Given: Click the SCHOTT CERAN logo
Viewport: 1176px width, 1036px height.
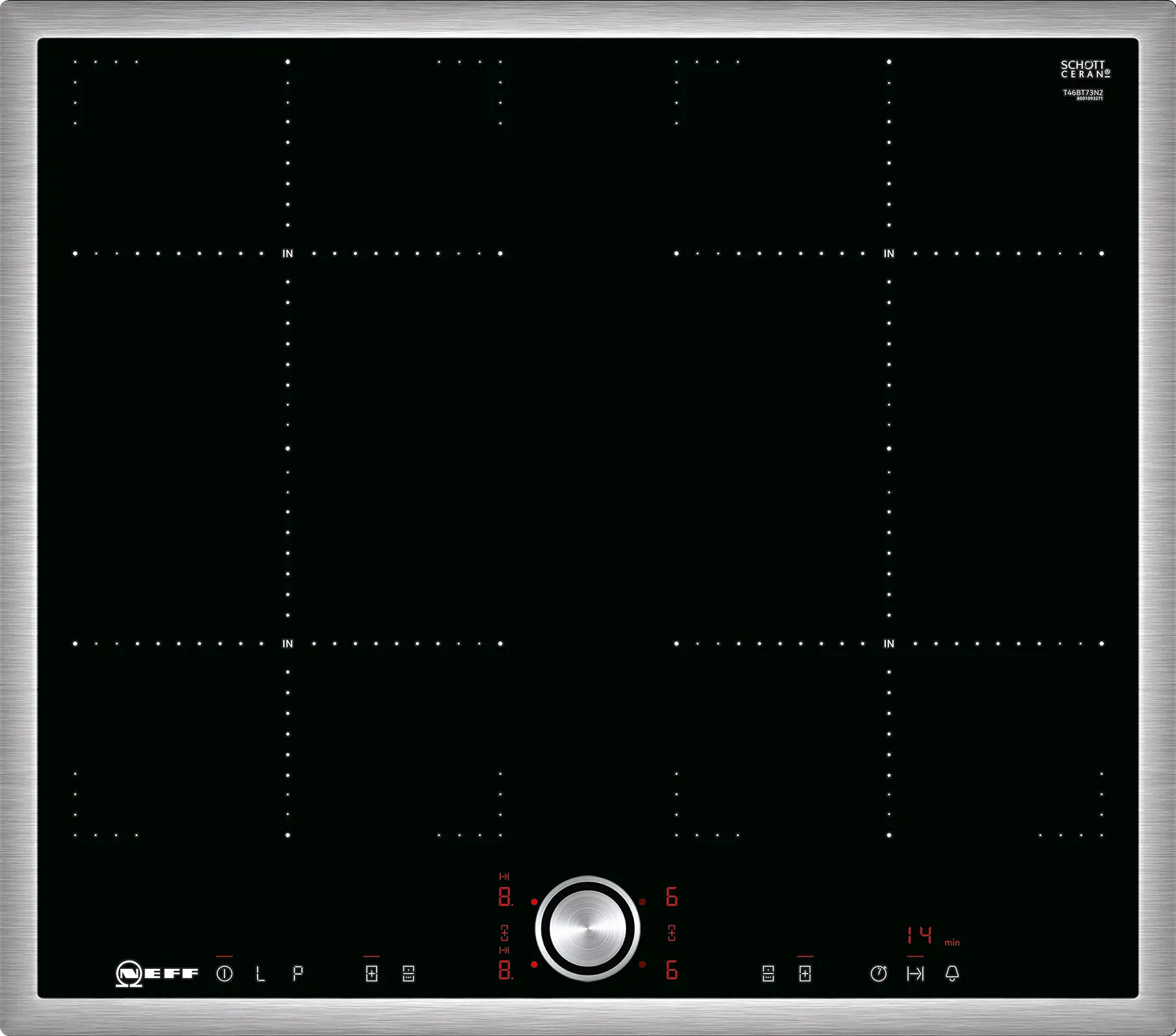Looking at the screenshot, I should pos(1085,69).
